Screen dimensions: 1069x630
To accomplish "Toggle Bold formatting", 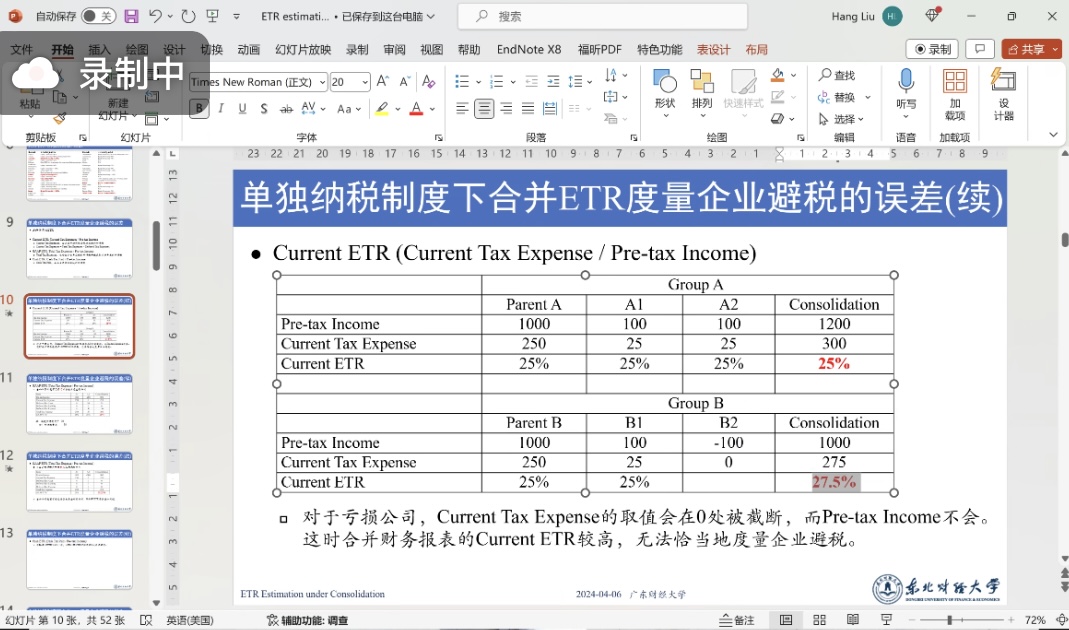I will 200,109.
